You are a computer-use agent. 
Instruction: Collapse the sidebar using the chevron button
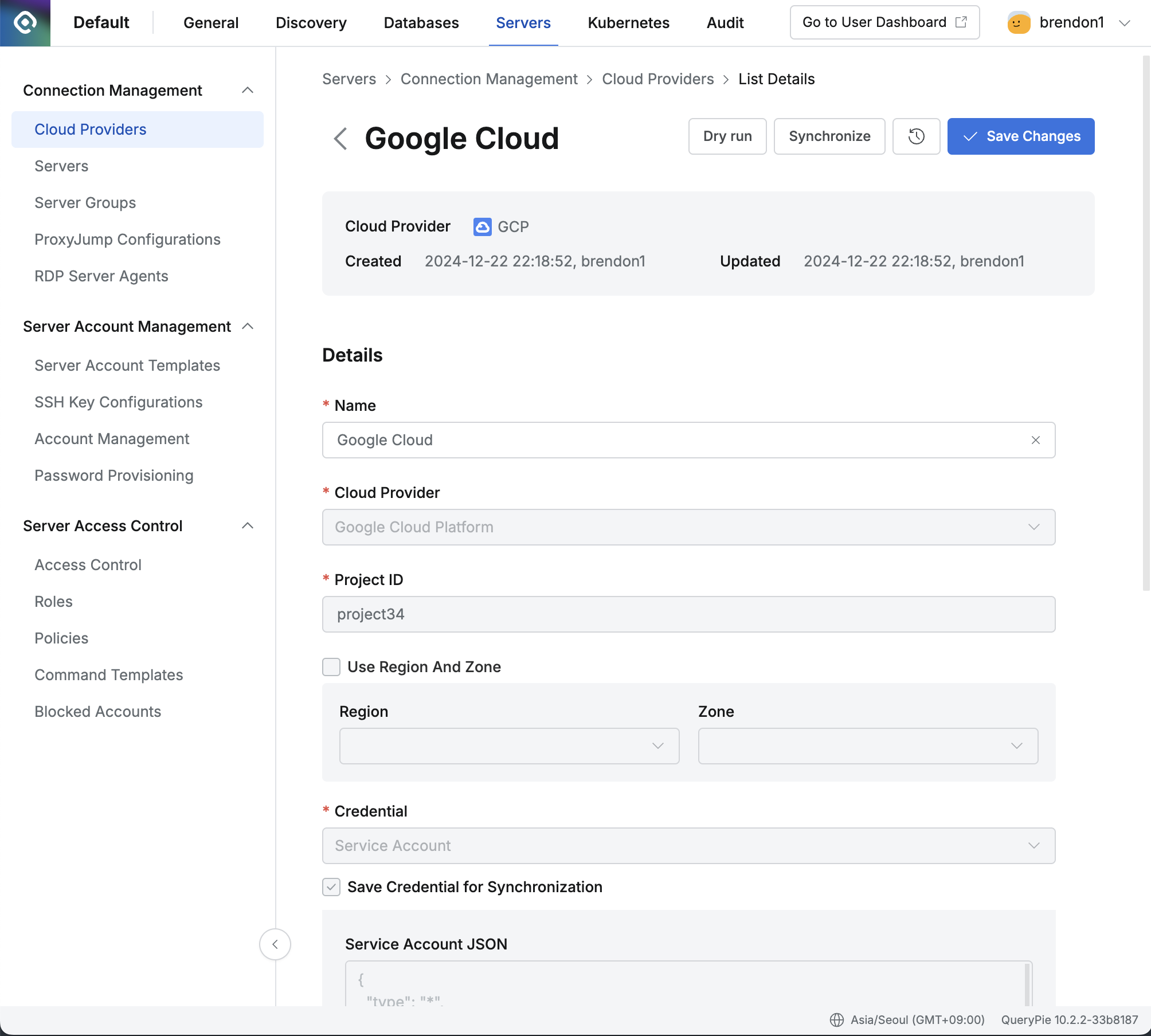point(275,944)
